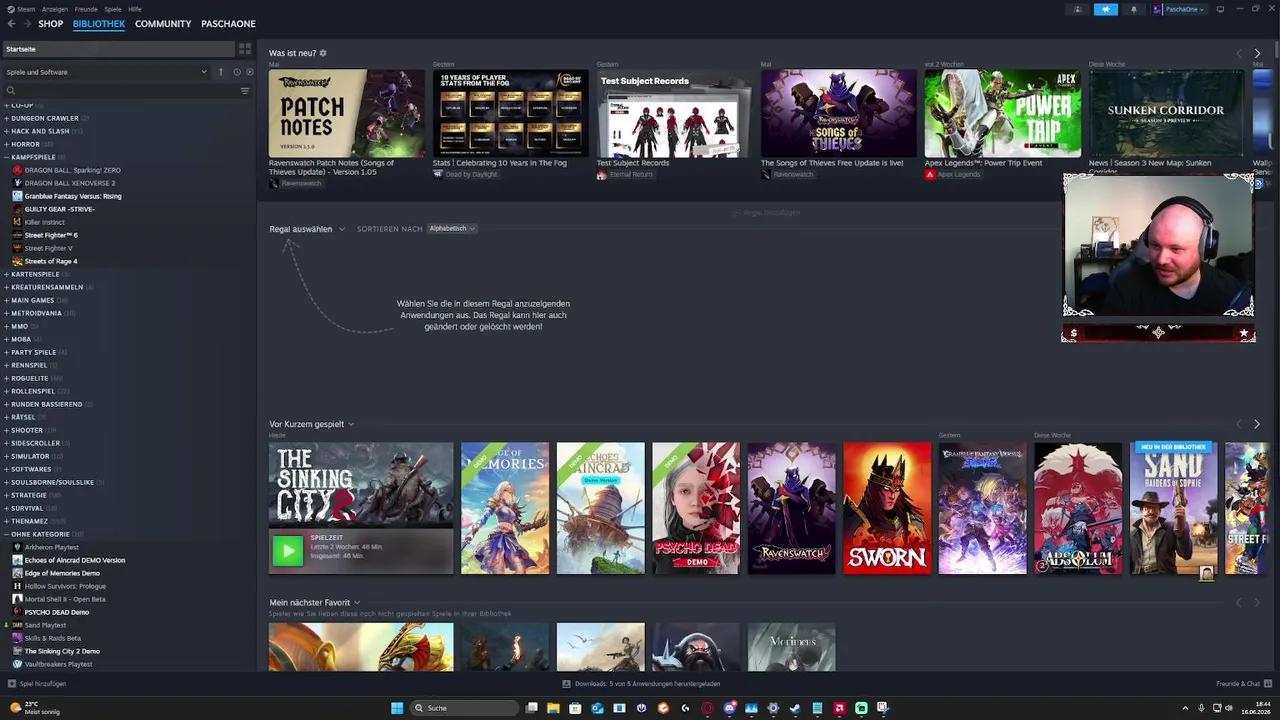Open the Steam menu

click(x=25, y=9)
